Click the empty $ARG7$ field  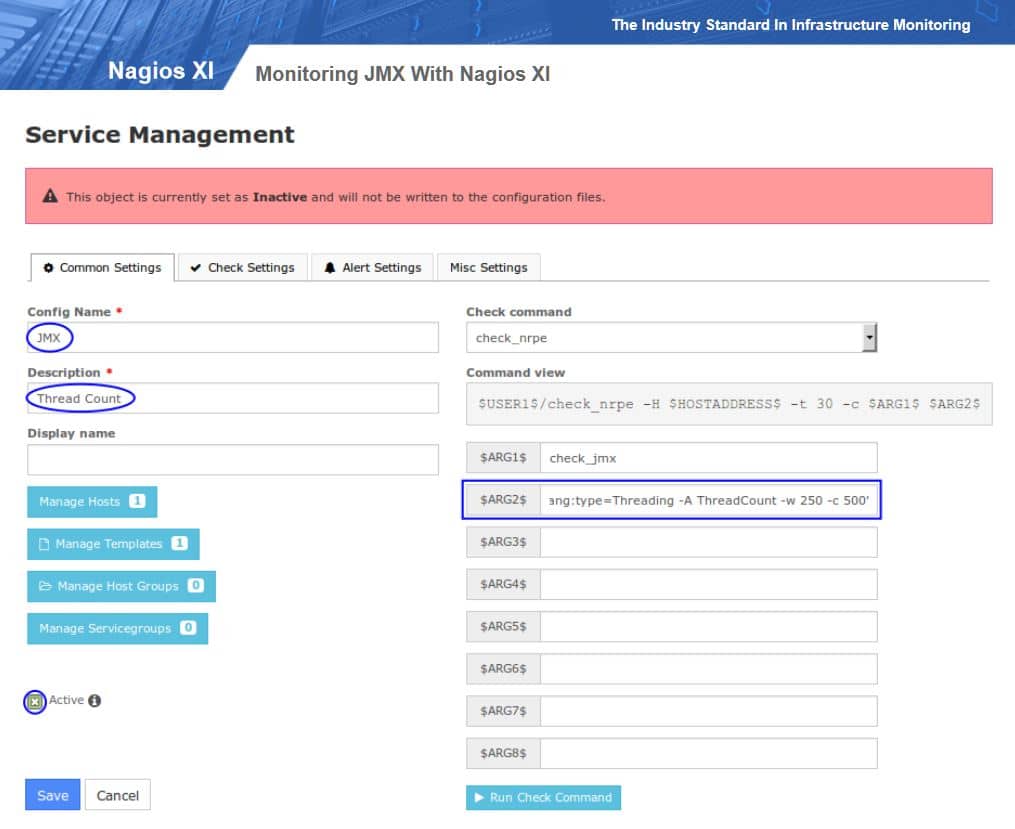[x=709, y=711]
